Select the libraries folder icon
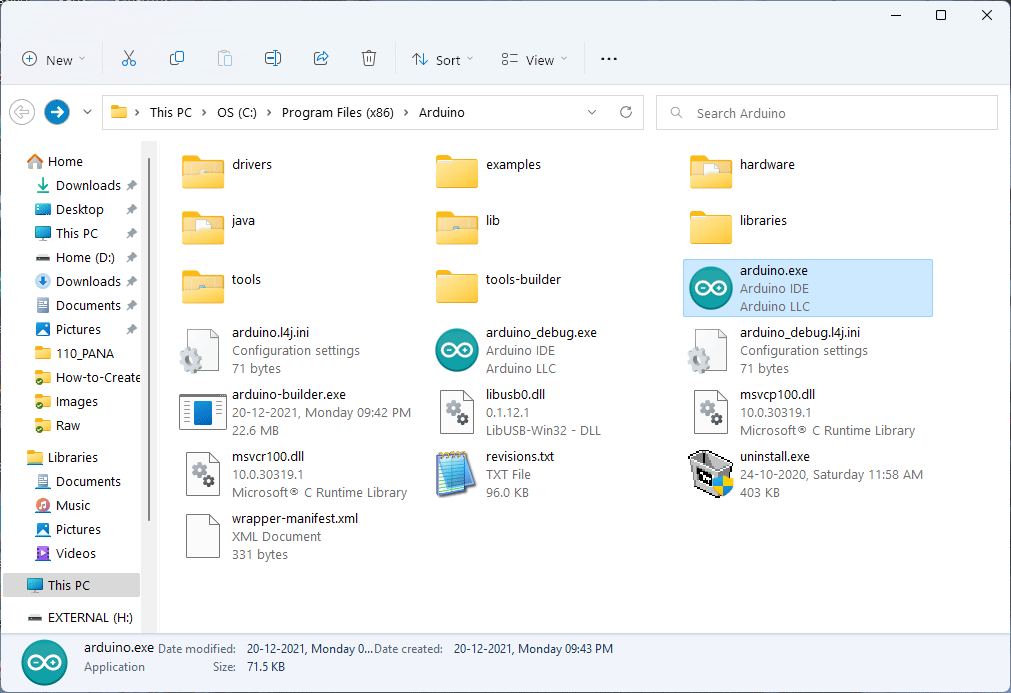This screenshot has height=693, width=1011. (711, 228)
